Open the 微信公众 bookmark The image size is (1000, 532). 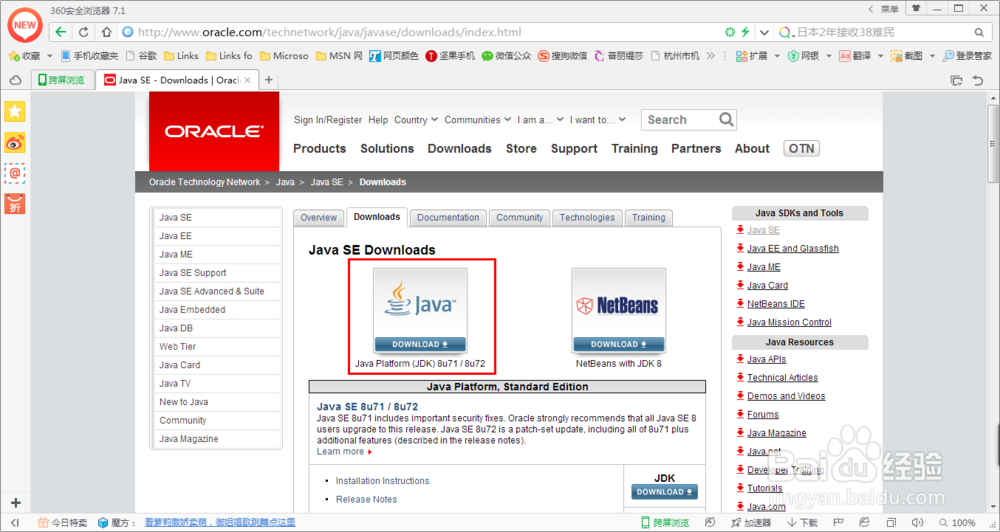(x=506, y=56)
